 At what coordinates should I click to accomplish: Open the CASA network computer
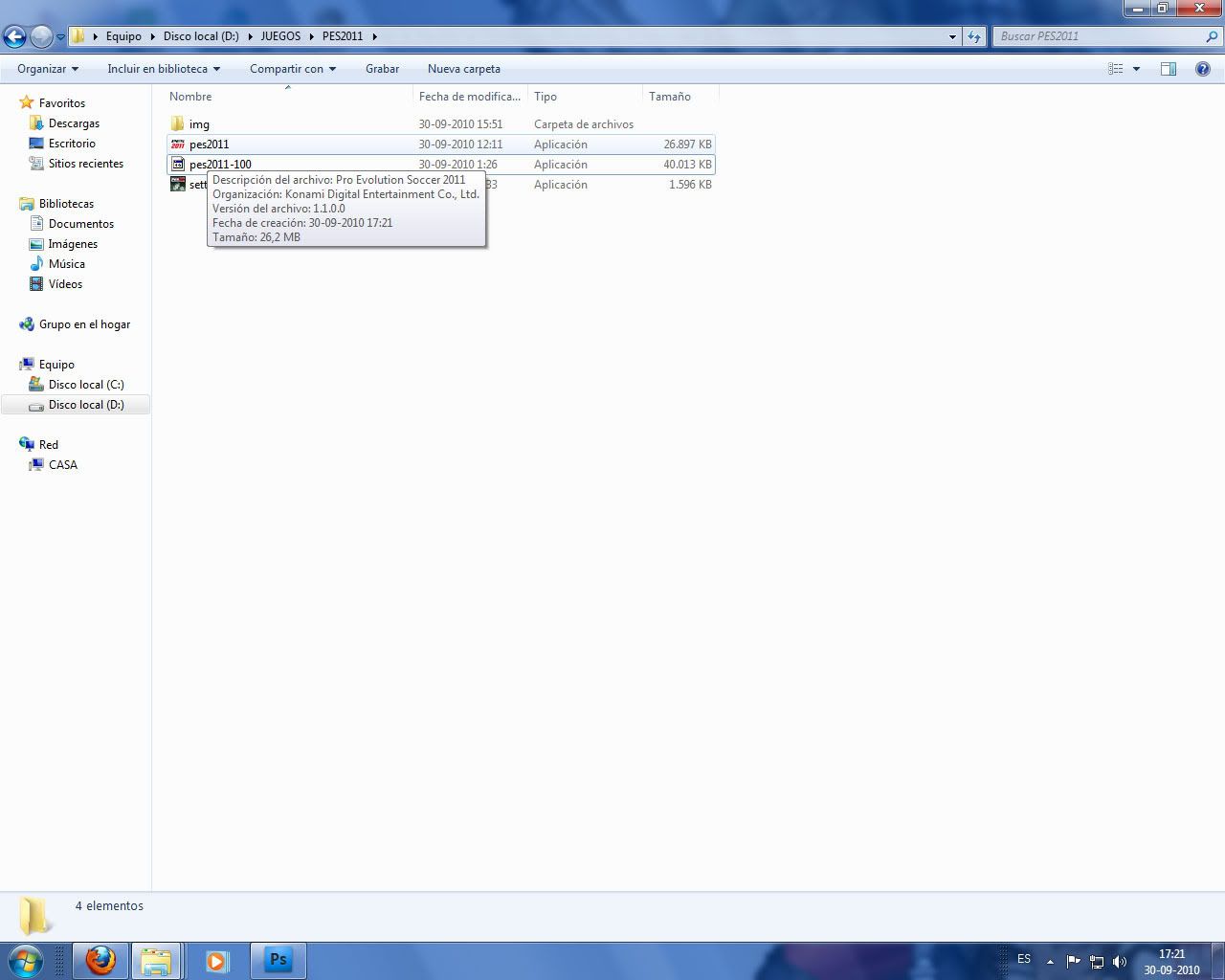[63, 465]
